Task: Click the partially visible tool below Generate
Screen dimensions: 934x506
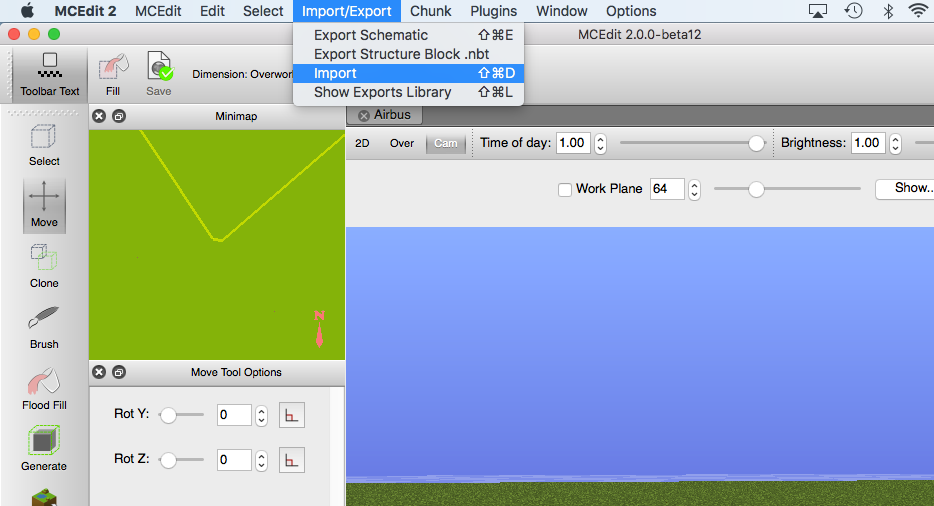Action: pyautogui.click(x=44, y=497)
